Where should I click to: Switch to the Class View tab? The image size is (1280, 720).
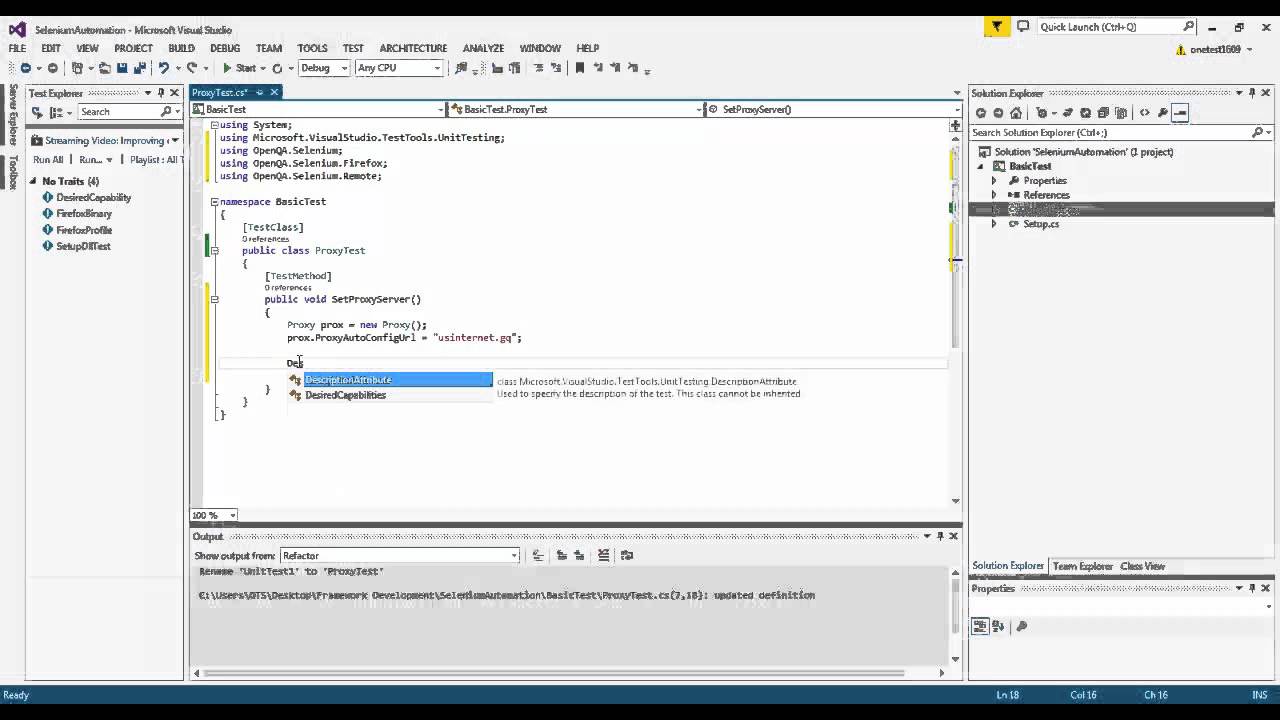point(1142,566)
